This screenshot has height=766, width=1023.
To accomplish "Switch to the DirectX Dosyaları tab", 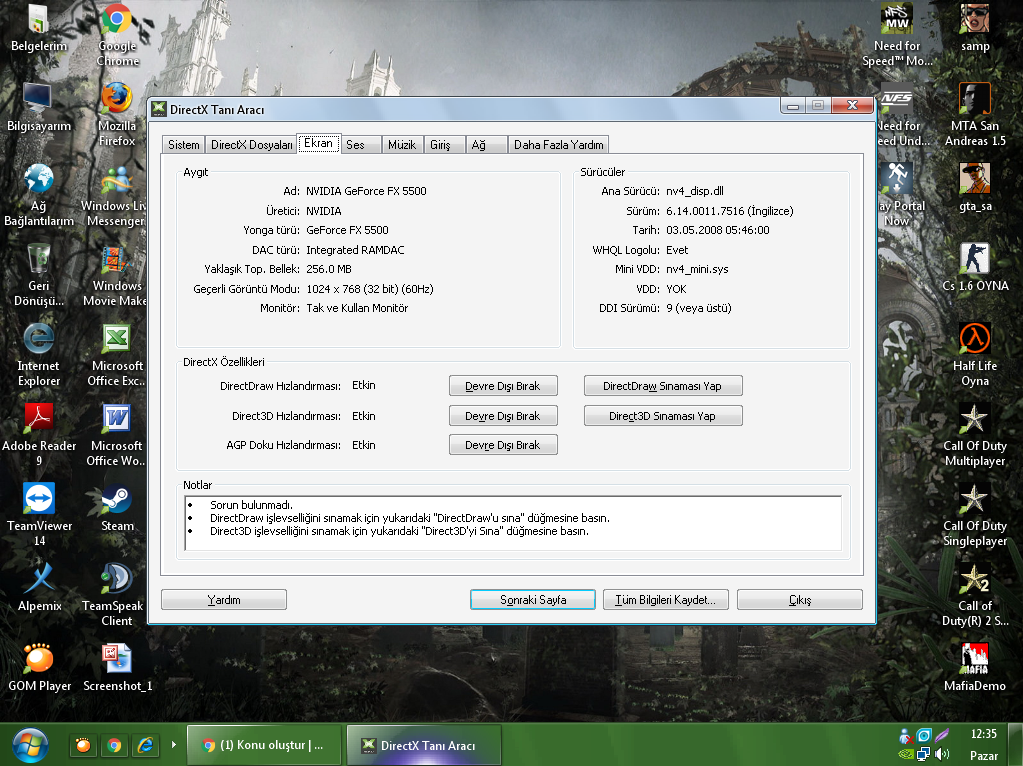I will click(251, 145).
